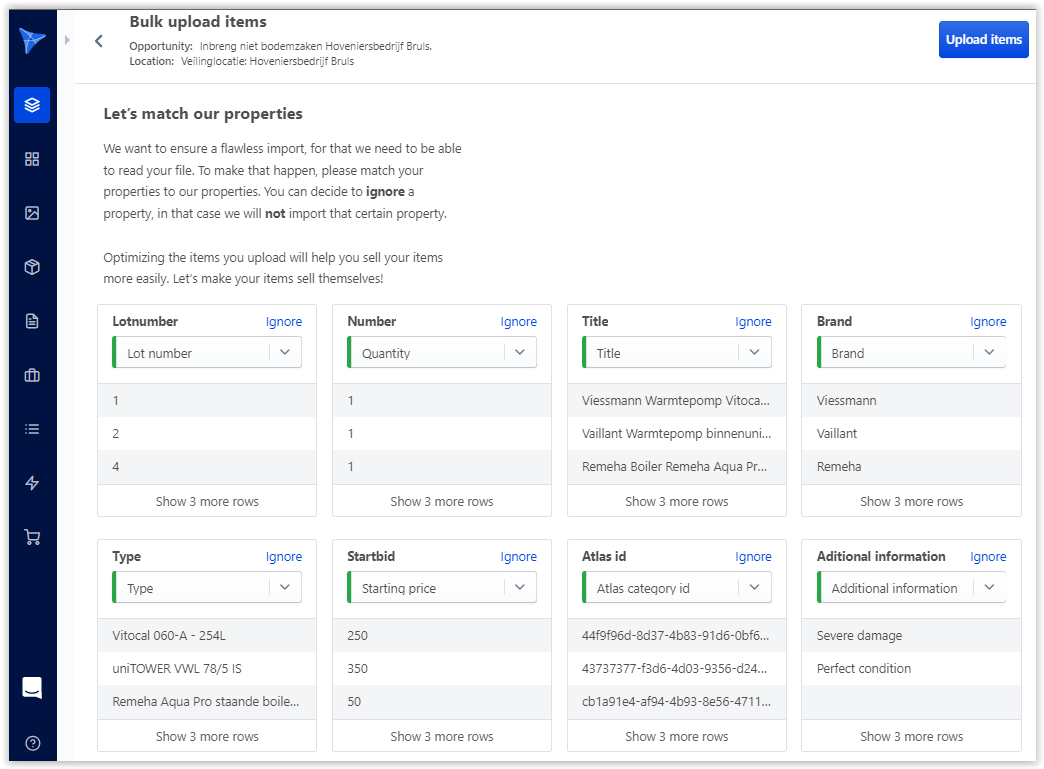This screenshot has height=769, width=1044.
Task: Open the chat inbox icon in sidebar
Action: coord(32,688)
